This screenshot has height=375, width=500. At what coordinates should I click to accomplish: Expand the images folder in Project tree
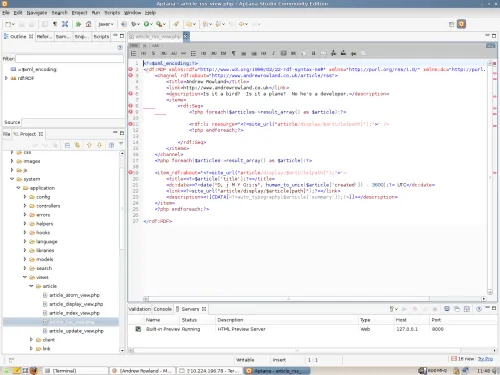[x=12, y=161]
